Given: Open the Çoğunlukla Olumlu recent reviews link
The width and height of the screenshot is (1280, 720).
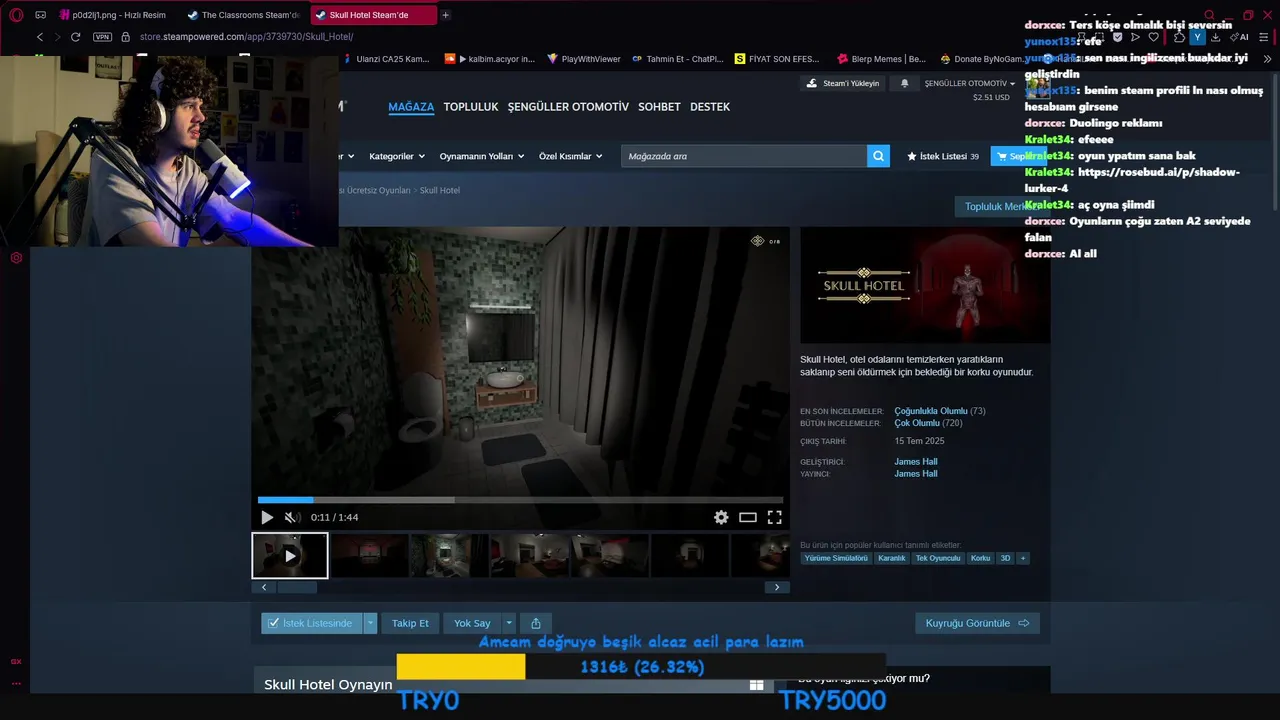Looking at the screenshot, I should pos(931,411).
